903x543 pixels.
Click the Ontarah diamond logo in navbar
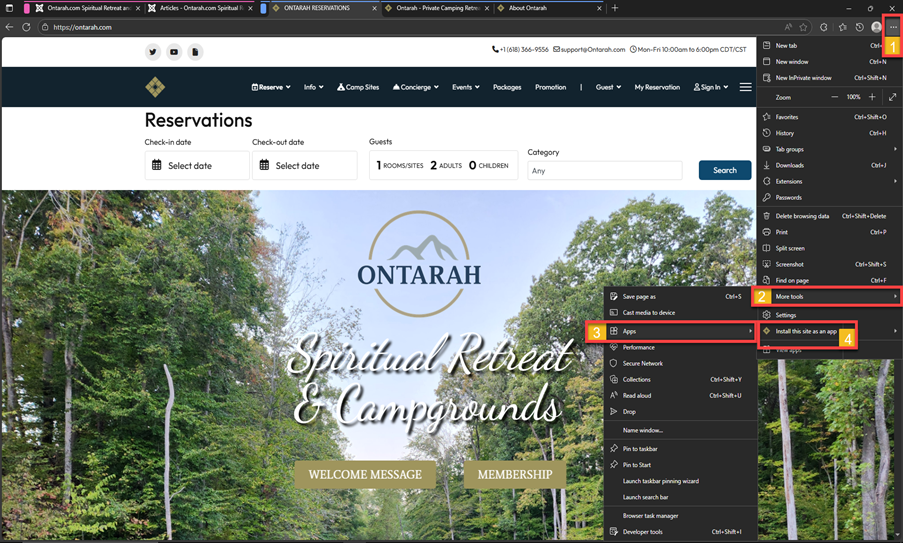155,87
